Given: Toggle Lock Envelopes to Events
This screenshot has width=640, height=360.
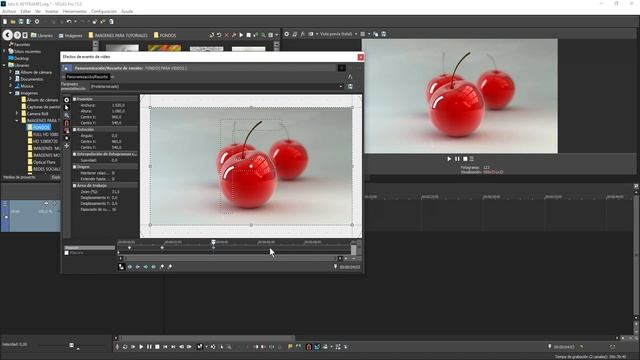Looking at the screenshot, I should 338,347.
